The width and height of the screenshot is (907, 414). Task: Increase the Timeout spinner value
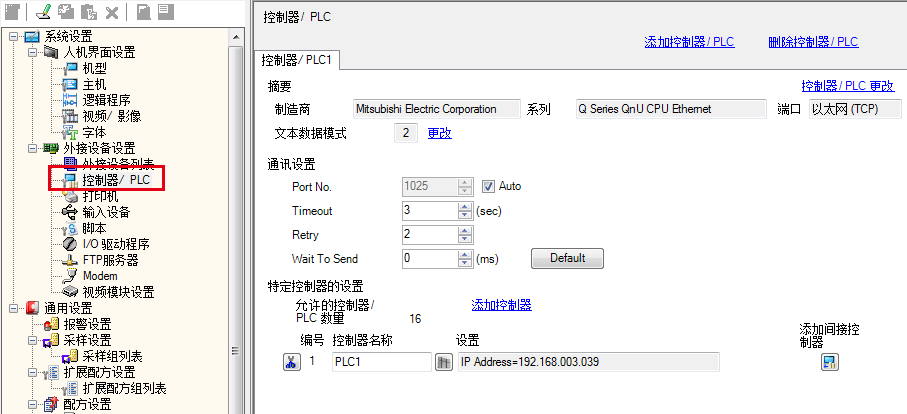click(x=464, y=206)
